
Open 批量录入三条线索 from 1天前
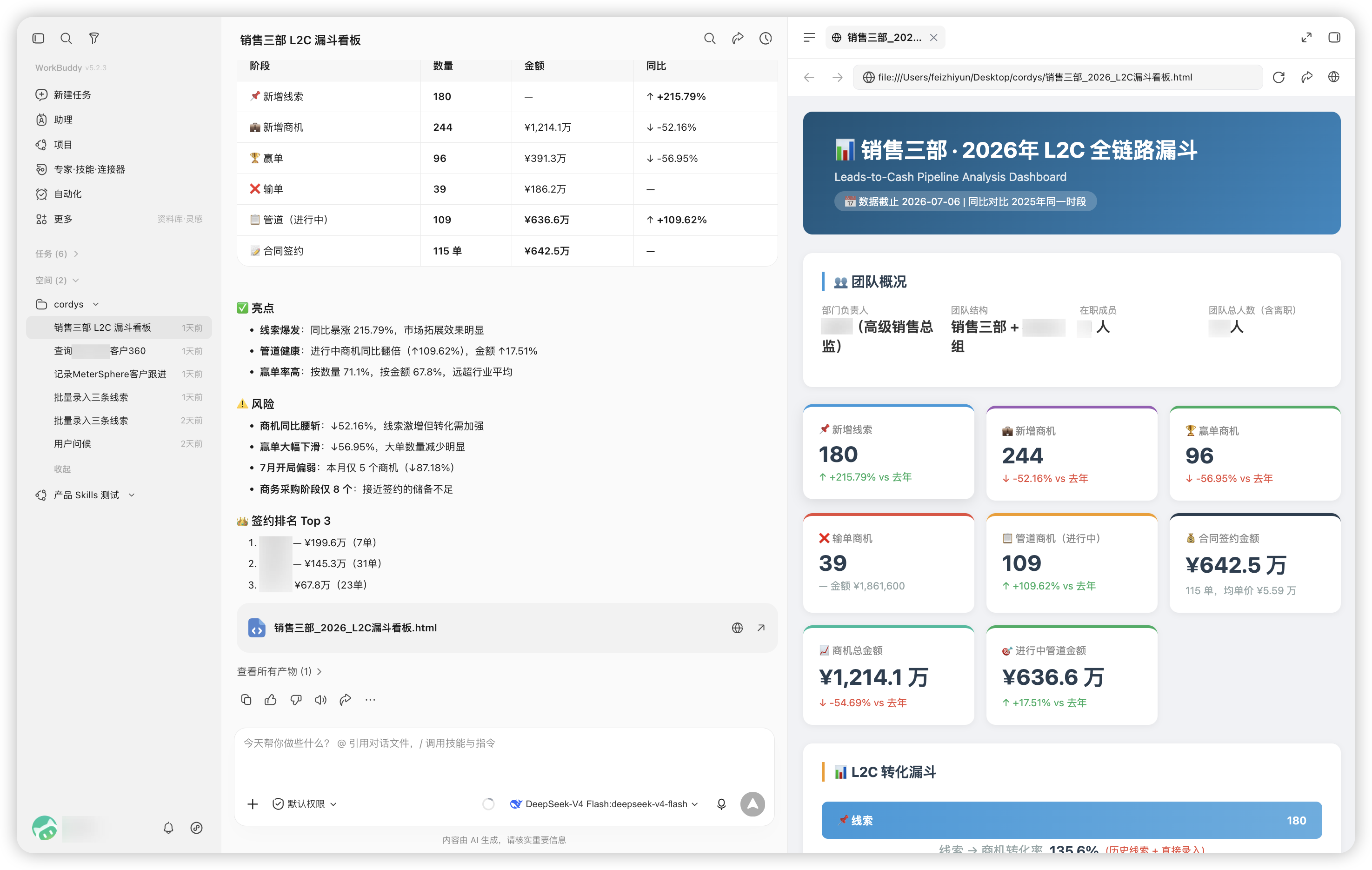coord(119,397)
